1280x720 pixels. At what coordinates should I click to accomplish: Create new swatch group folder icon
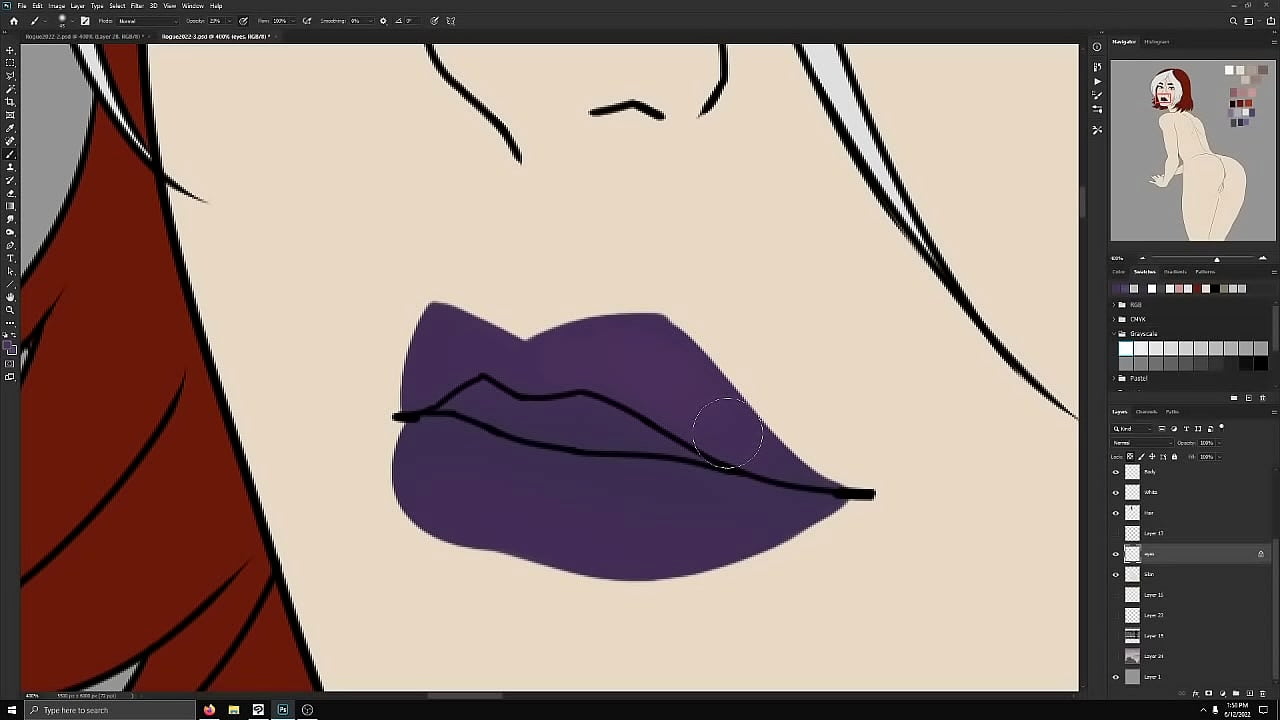[1234, 398]
